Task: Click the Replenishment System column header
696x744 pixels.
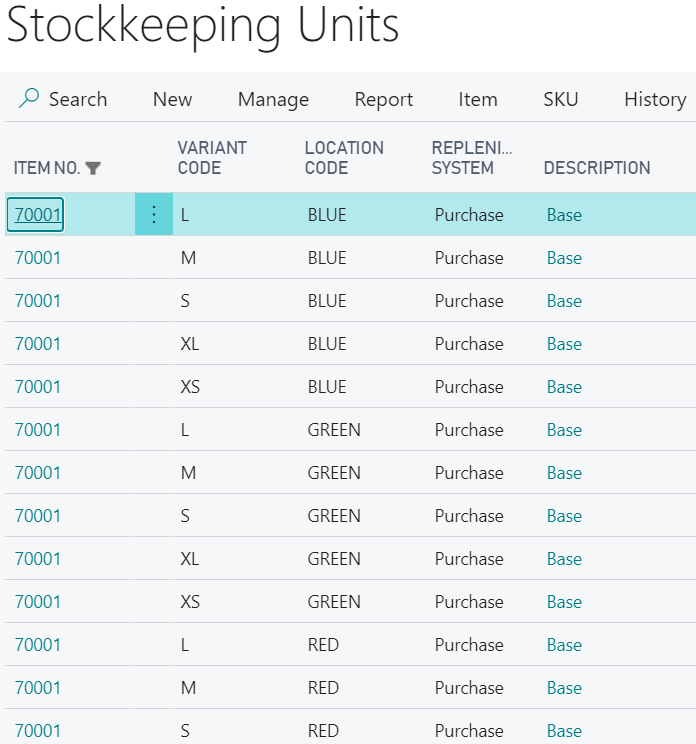Action: point(472,158)
